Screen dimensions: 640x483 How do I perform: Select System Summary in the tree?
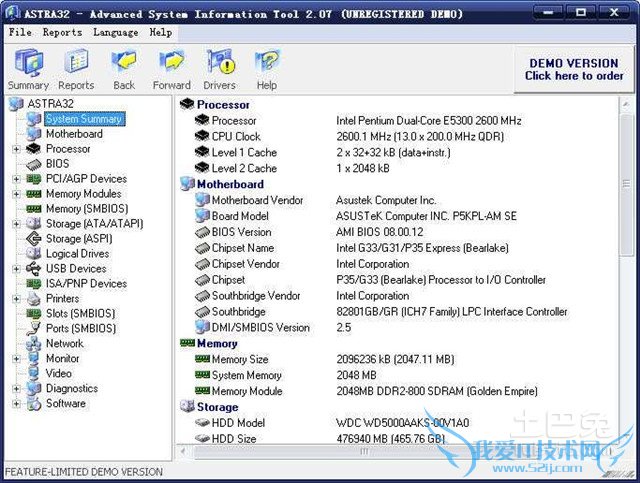click(84, 119)
